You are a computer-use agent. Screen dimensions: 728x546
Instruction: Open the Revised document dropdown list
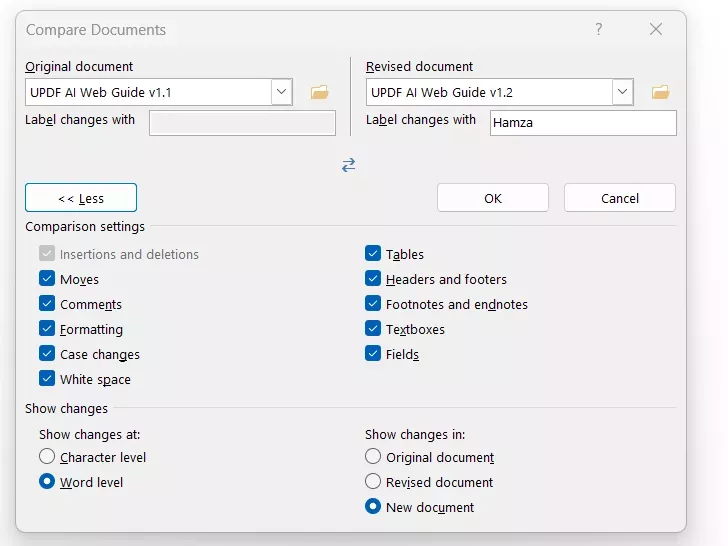[x=623, y=93]
